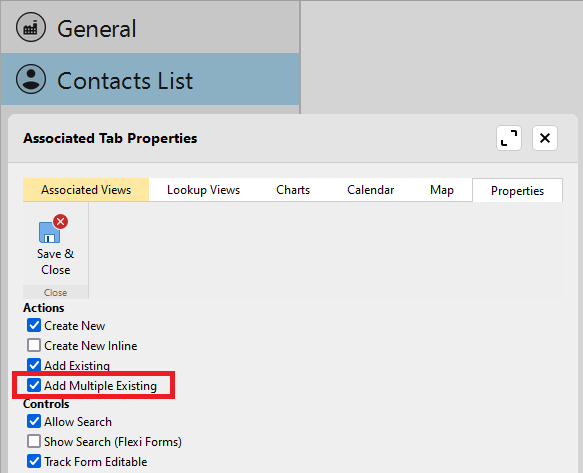Expand the dialog with the fullscreen icon

(509, 138)
